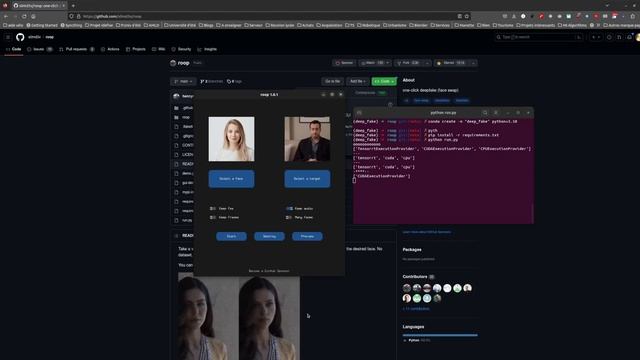Open the GitHub hamburger navigation menu

point(8,37)
